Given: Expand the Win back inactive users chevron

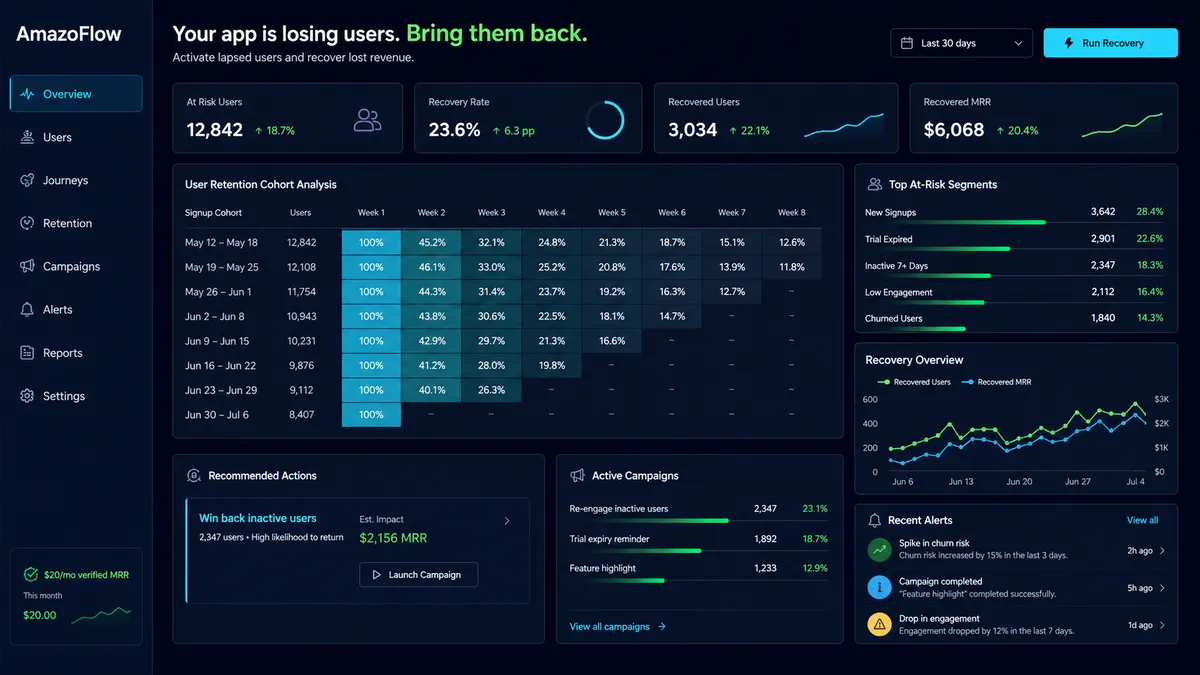Looking at the screenshot, I should coord(507,521).
